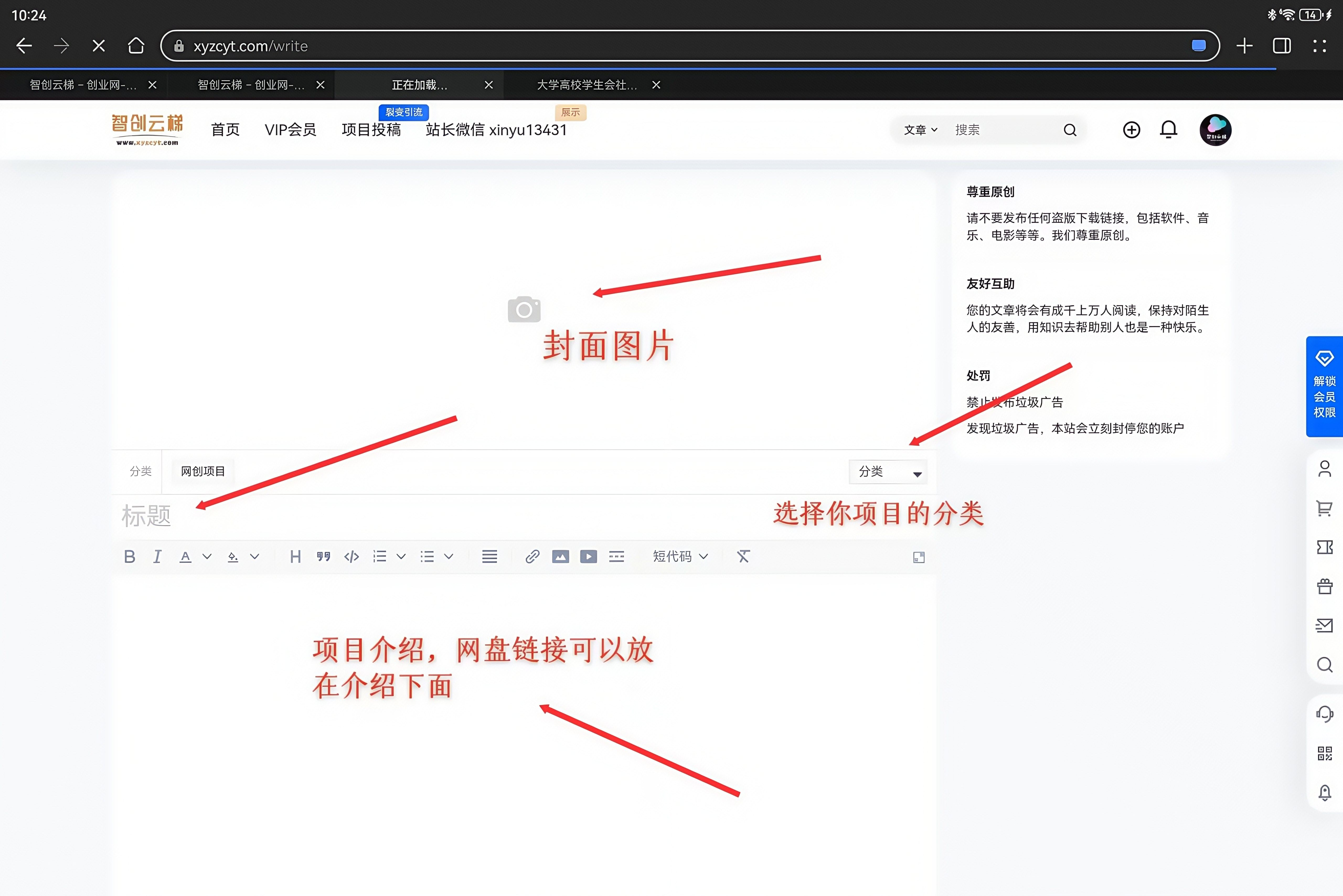1343x896 pixels.
Task: Toggle italic formatting
Action: click(x=157, y=556)
